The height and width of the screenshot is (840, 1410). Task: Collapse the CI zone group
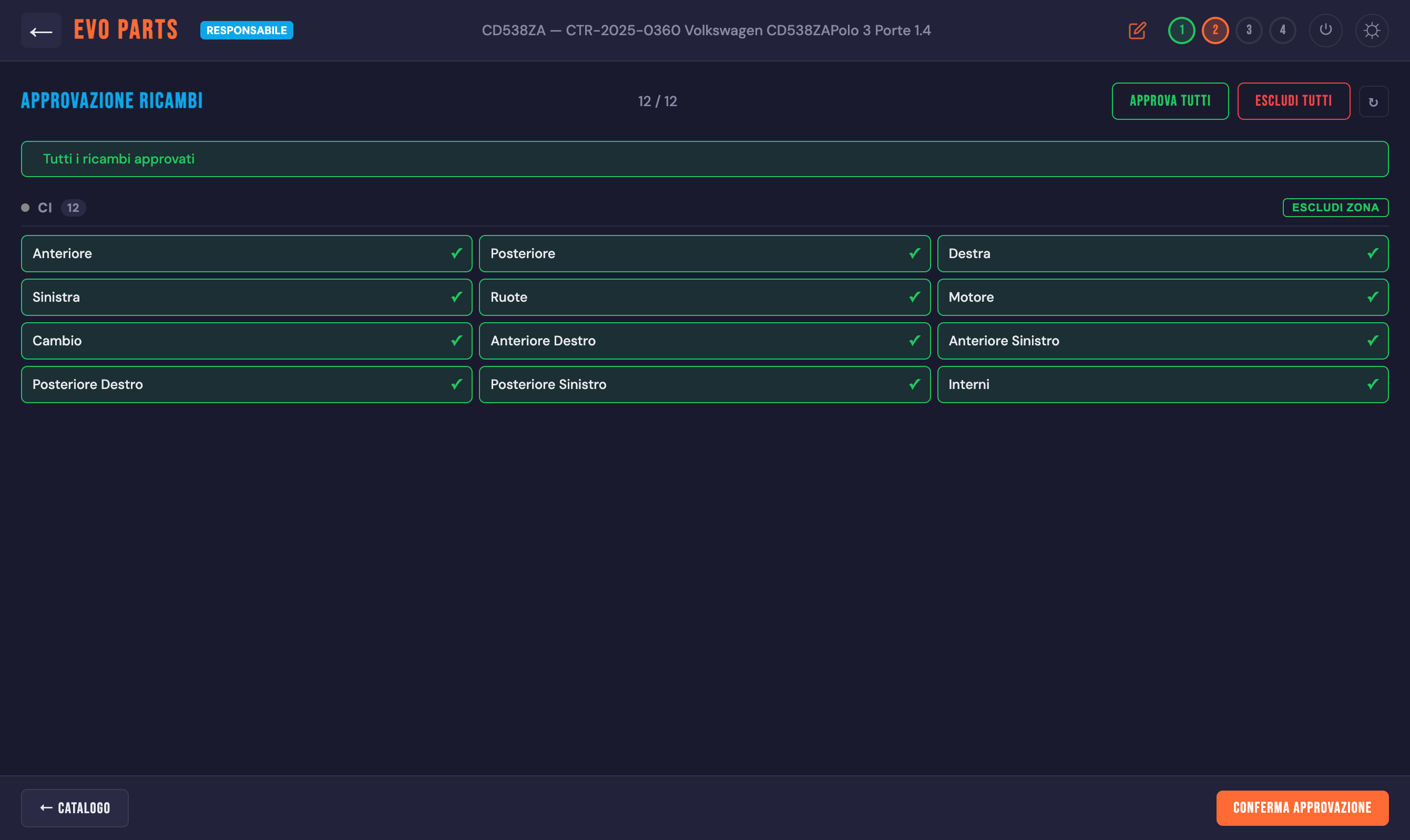point(45,208)
